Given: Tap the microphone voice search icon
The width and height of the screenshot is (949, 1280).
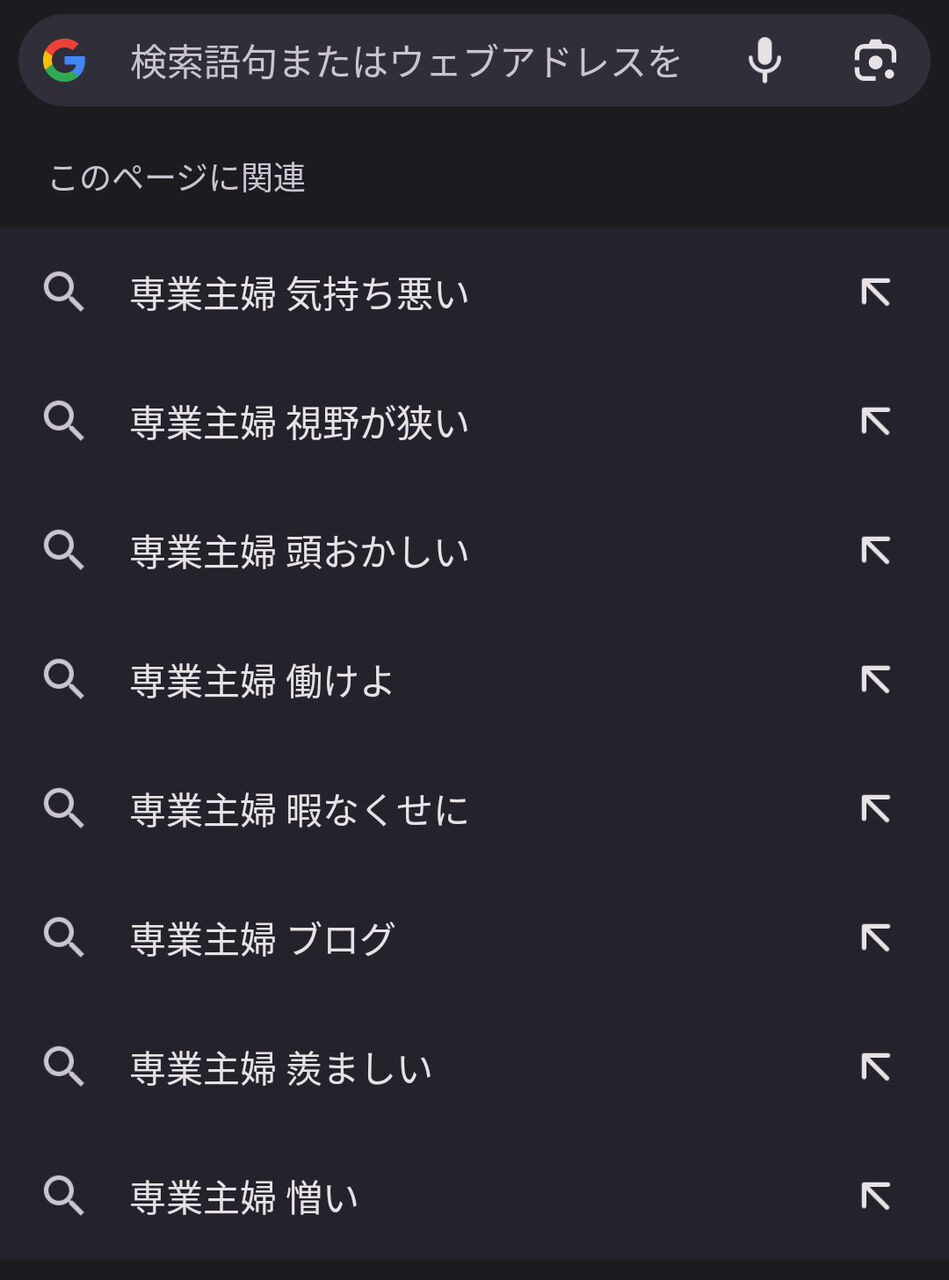Looking at the screenshot, I should [764, 61].
